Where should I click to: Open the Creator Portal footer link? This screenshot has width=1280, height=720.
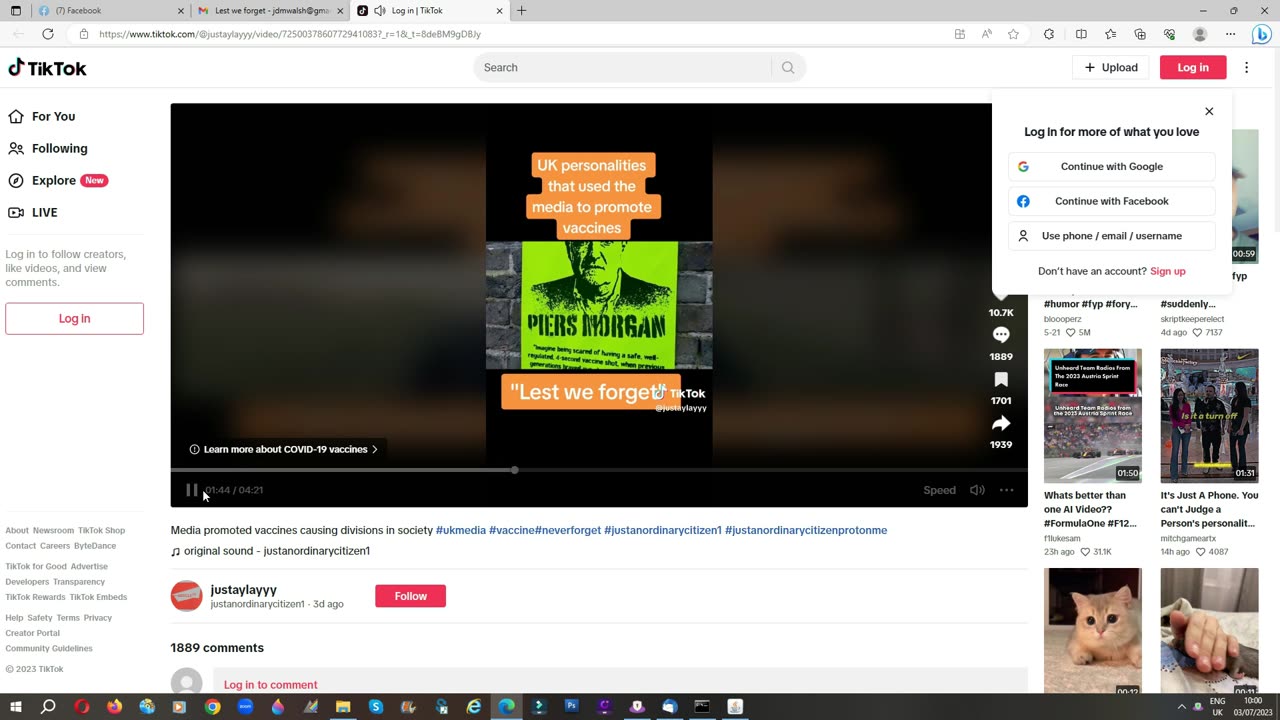[33, 633]
